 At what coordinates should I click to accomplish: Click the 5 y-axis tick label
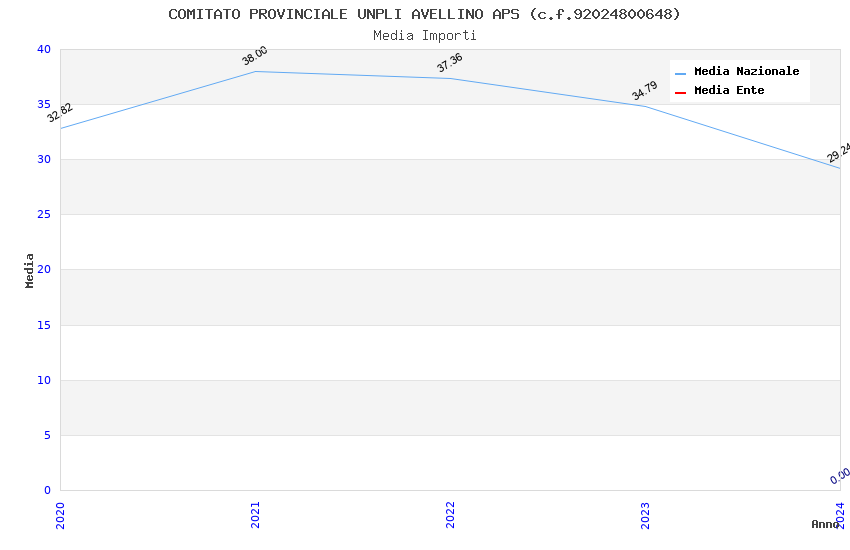(x=48, y=435)
